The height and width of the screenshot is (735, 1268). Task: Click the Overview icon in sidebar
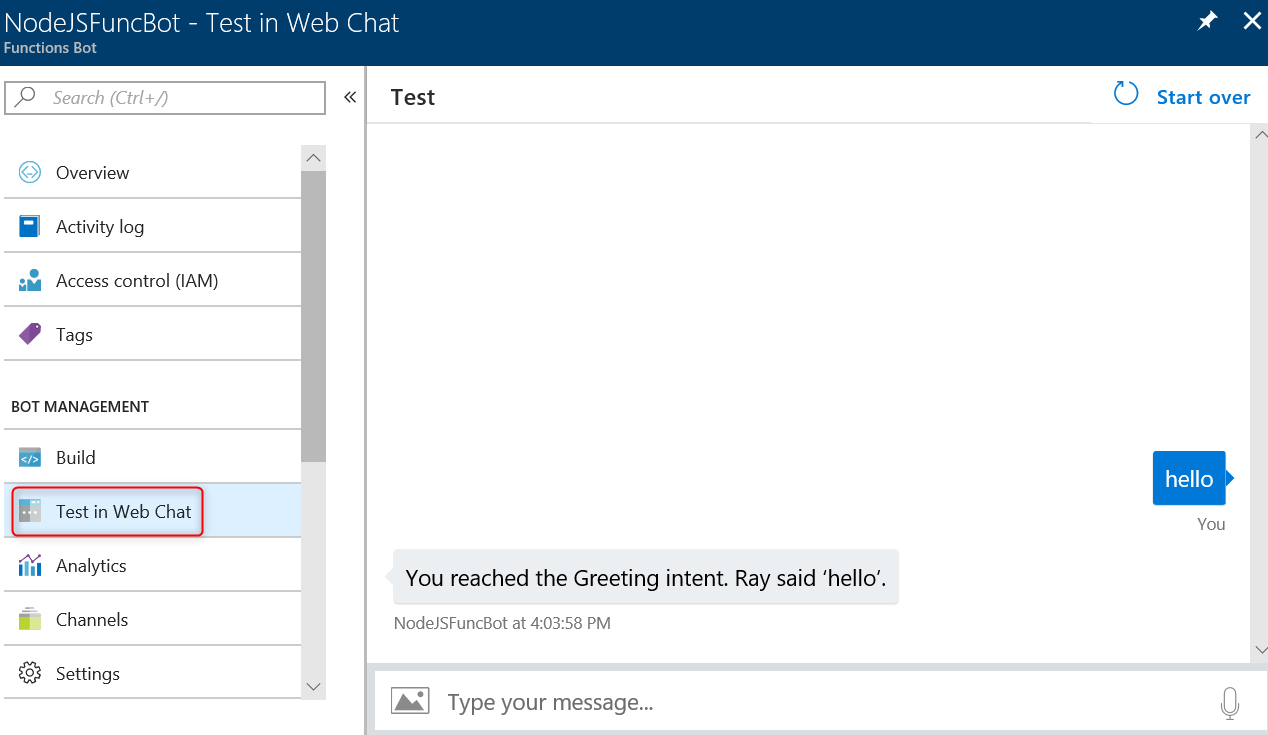click(30, 172)
